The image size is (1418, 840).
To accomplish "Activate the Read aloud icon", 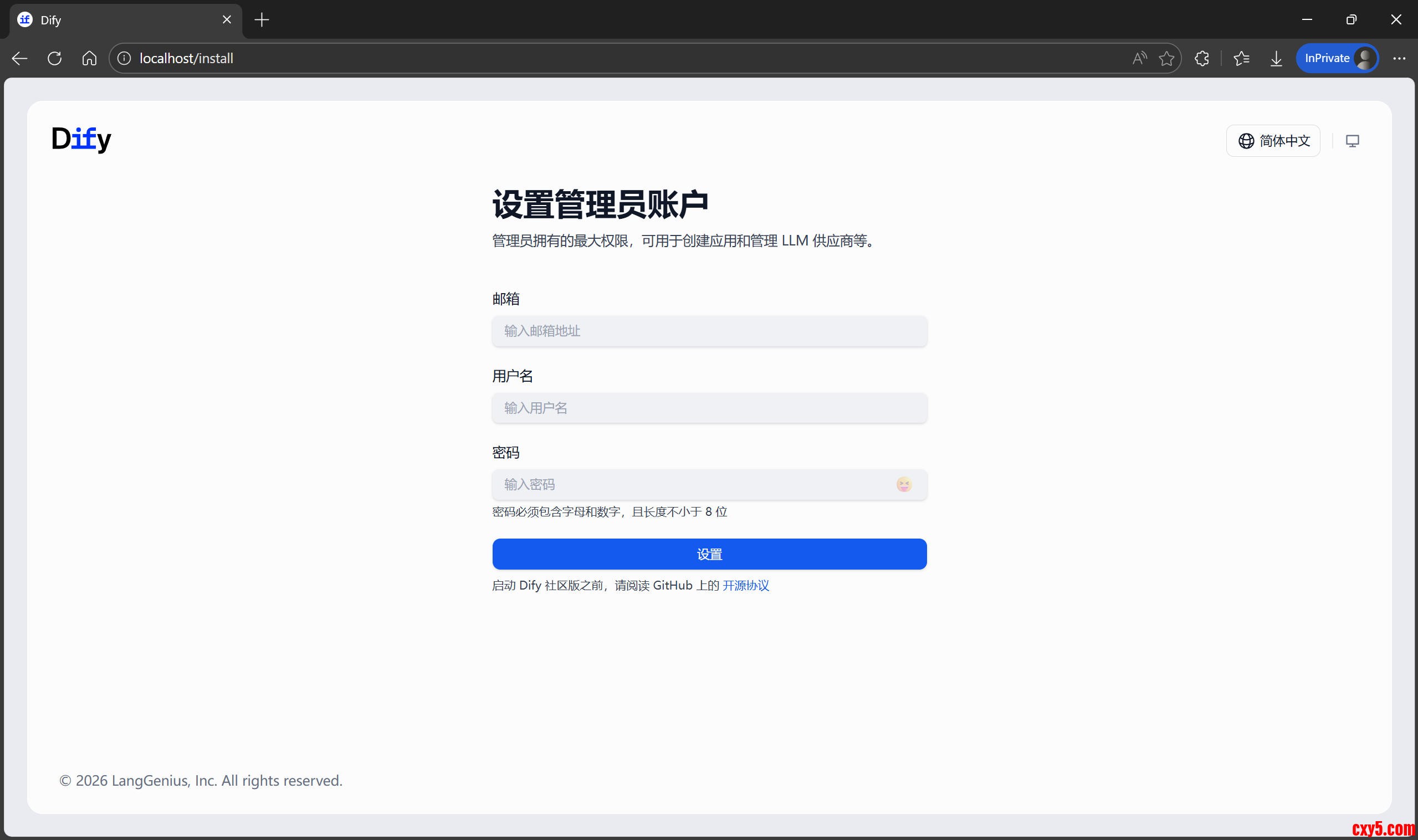I will click(1139, 58).
